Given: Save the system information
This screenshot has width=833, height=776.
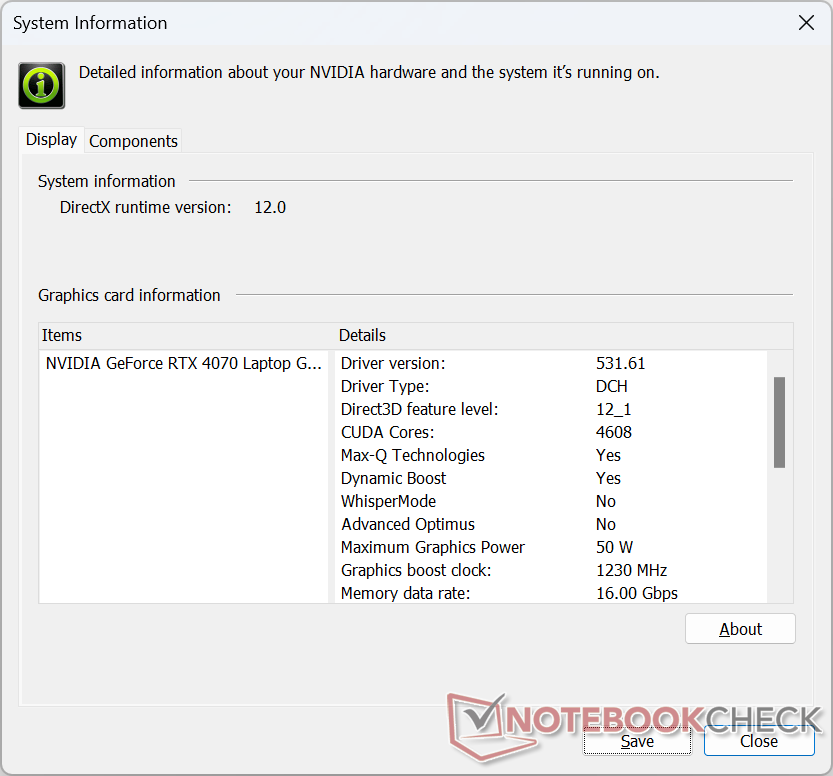Looking at the screenshot, I should click(637, 741).
